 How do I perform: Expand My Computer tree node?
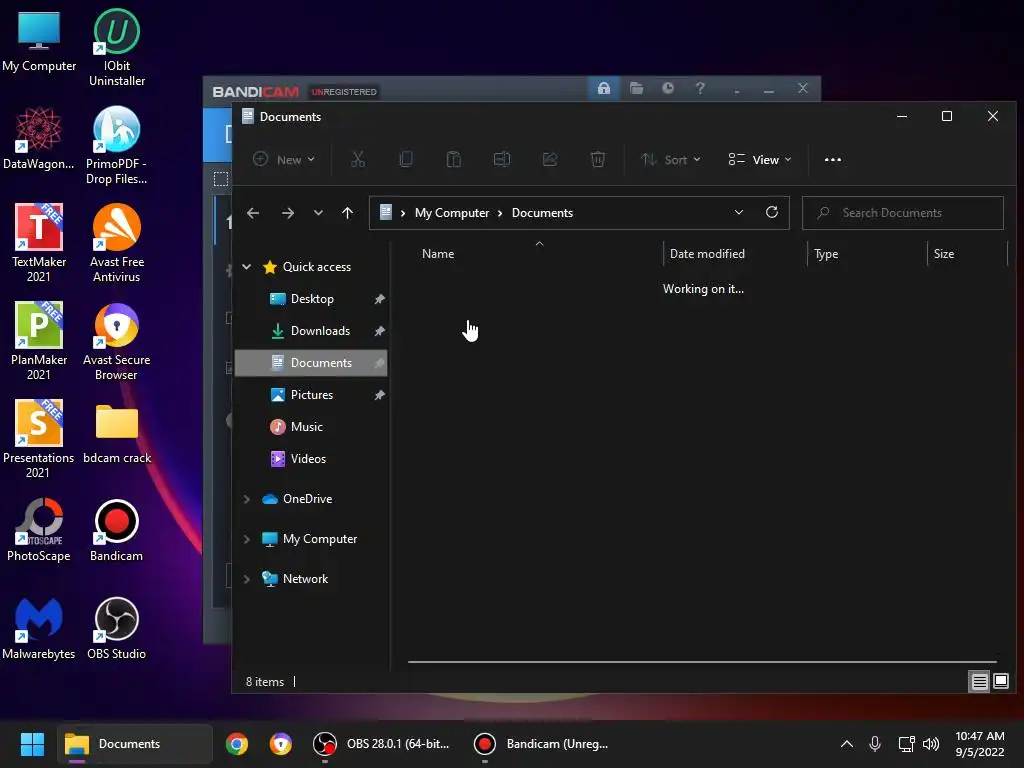coord(247,539)
